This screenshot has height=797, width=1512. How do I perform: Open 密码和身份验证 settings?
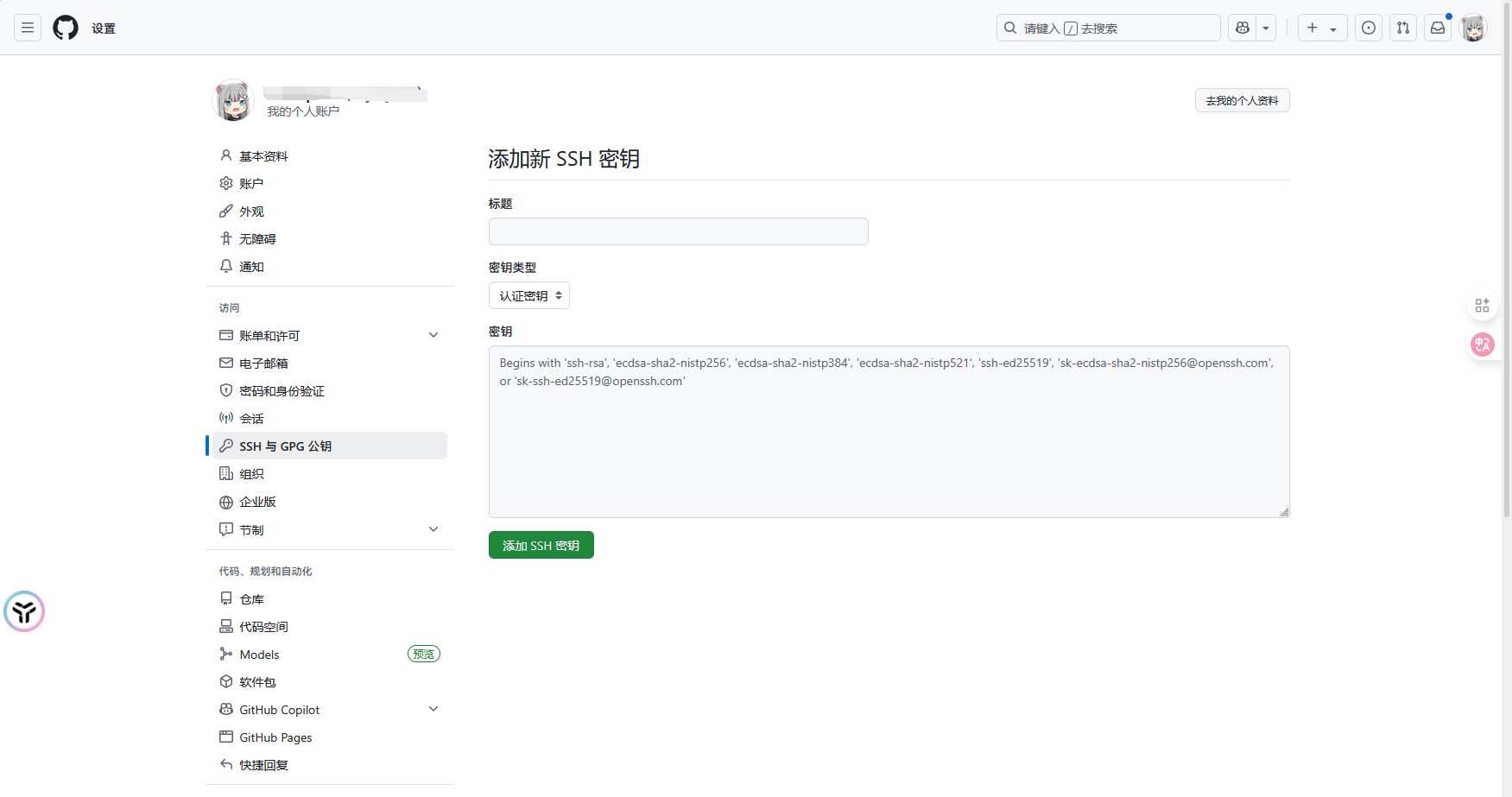(x=330, y=390)
